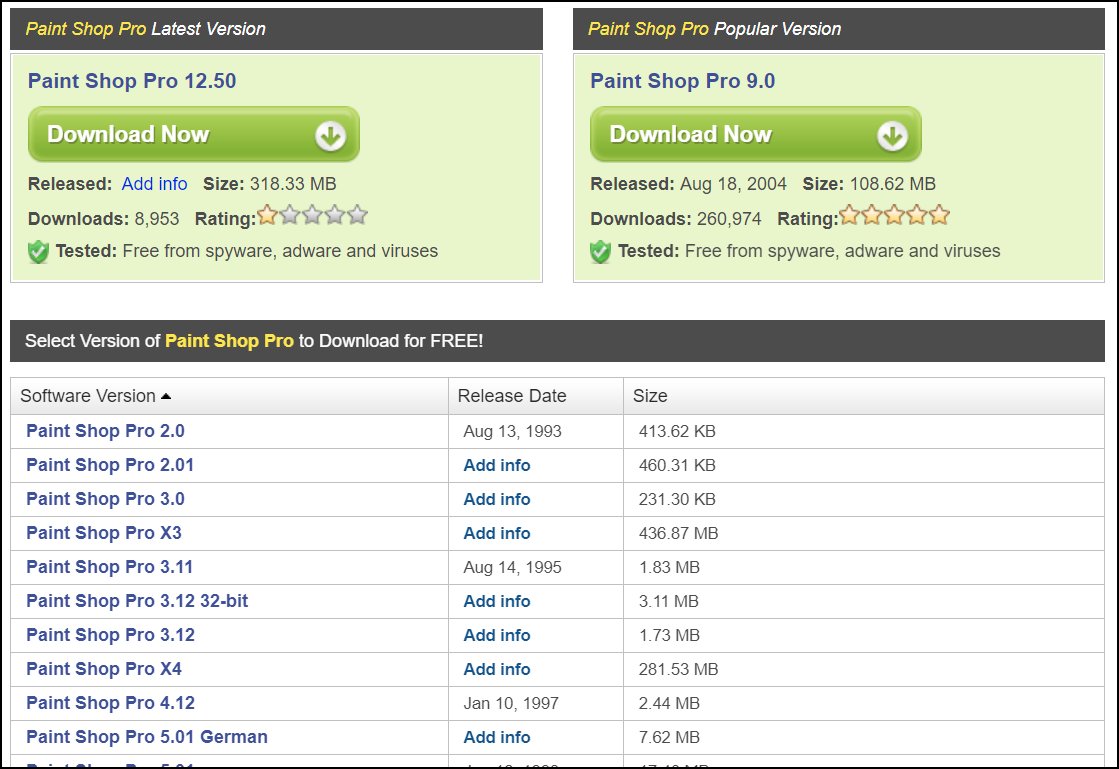
Task: Open the Paint Shop Pro 3.0 version link
Action: [106, 499]
